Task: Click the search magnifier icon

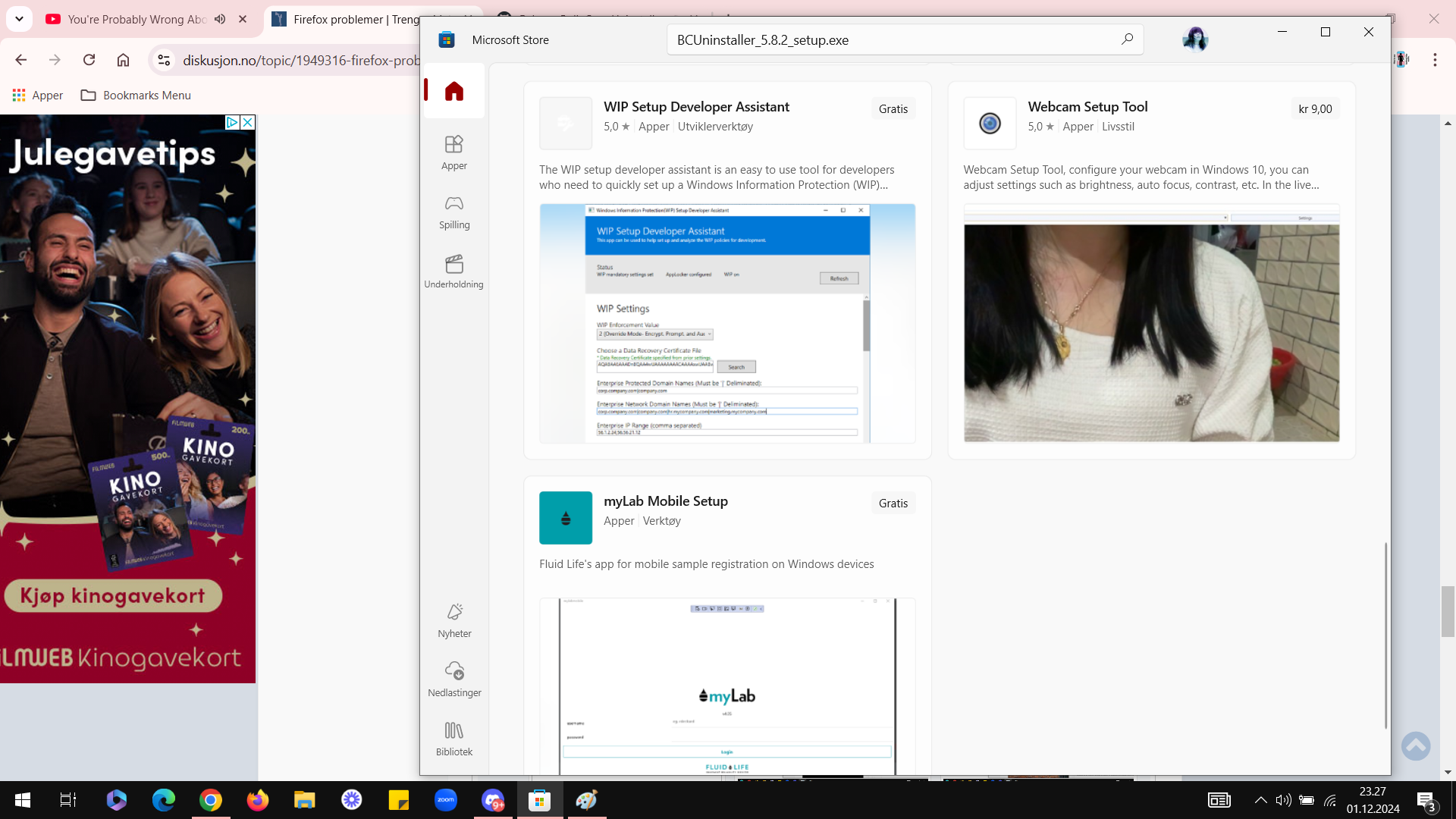Action: point(1127,39)
